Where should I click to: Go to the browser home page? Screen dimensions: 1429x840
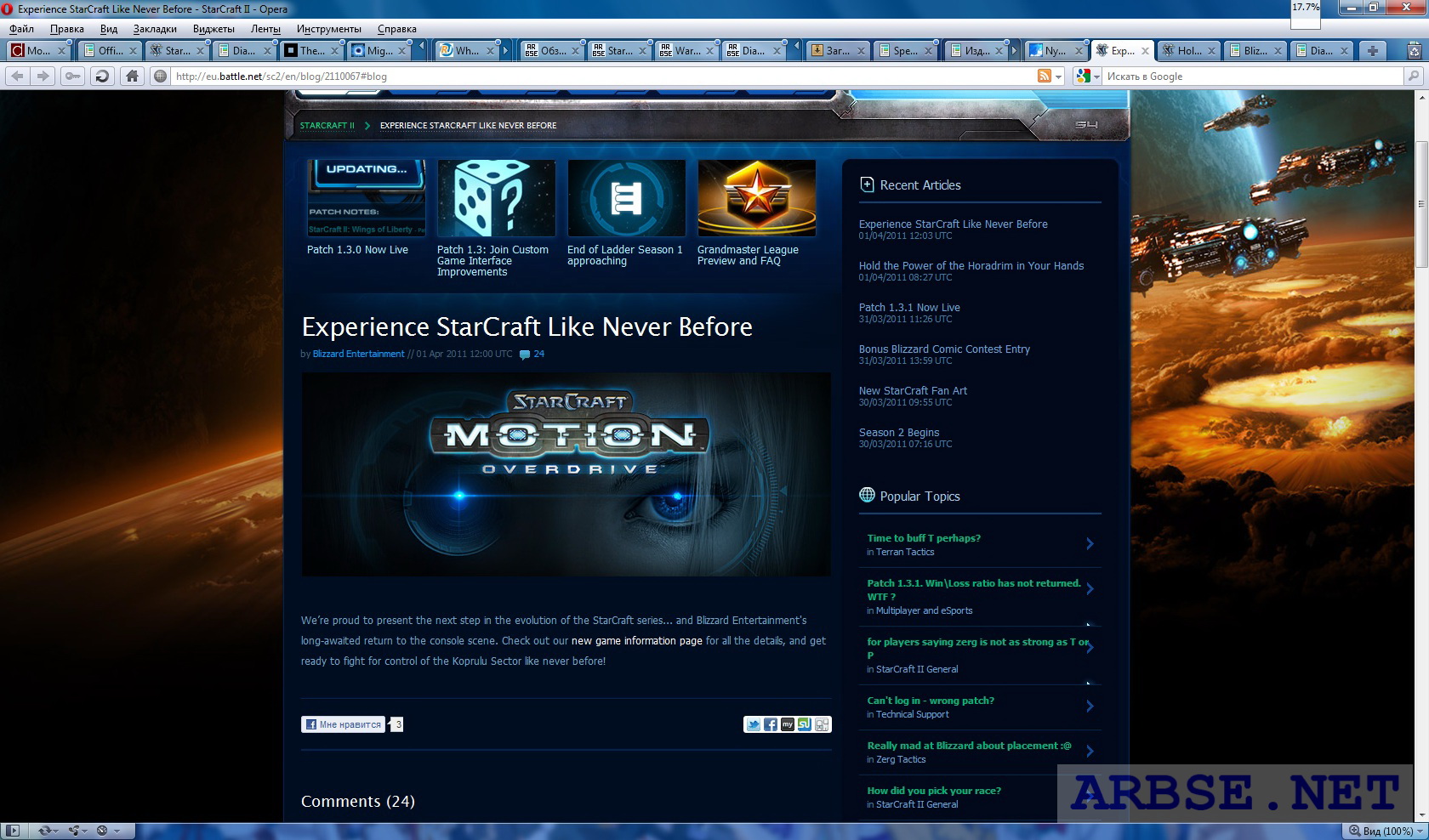click(132, 76)
